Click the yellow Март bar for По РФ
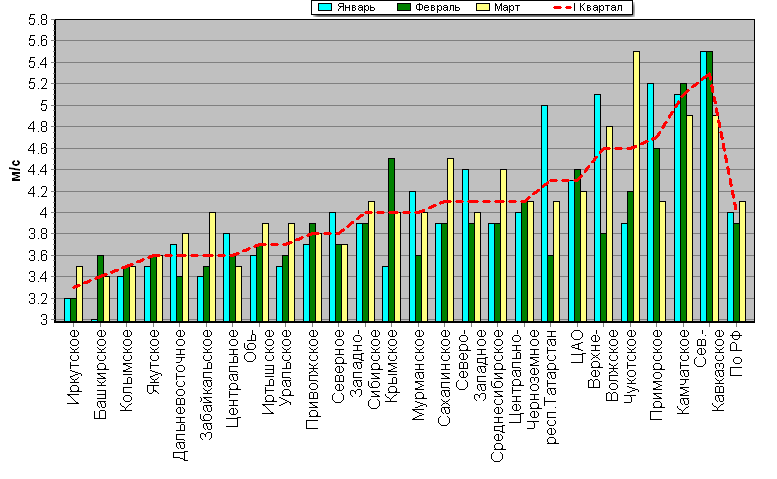Screen dimensions: 777x479 click(742, 261)
